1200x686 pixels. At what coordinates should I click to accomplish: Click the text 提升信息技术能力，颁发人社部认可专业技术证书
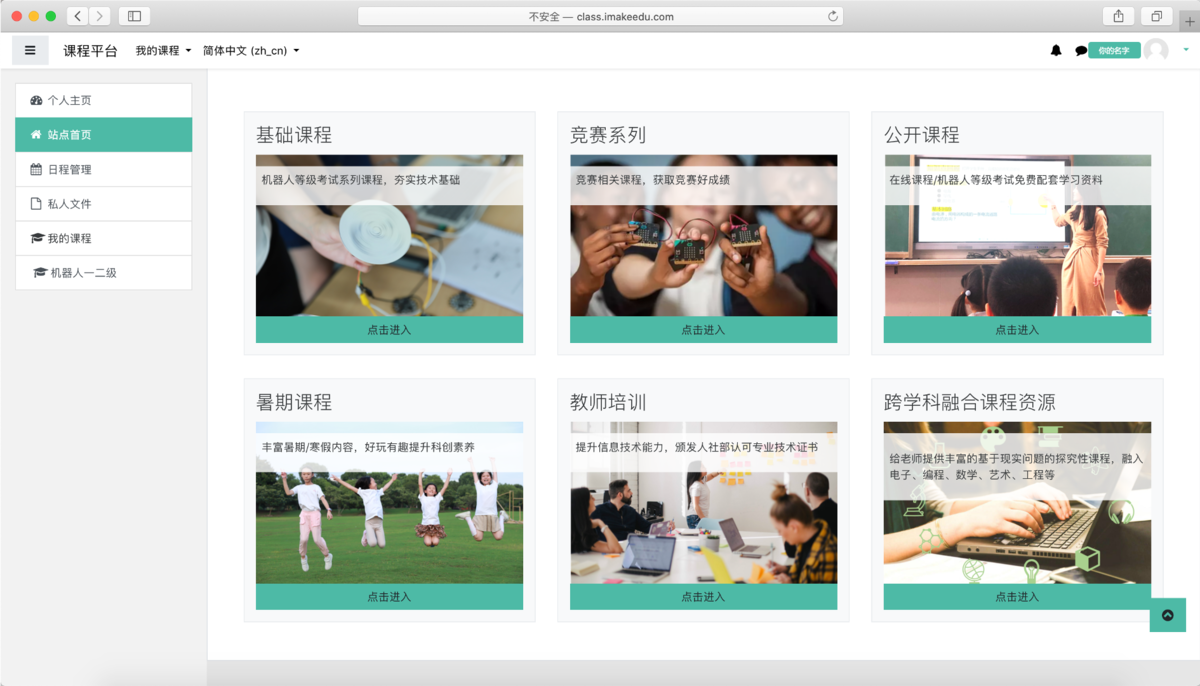tap(697, 447)
